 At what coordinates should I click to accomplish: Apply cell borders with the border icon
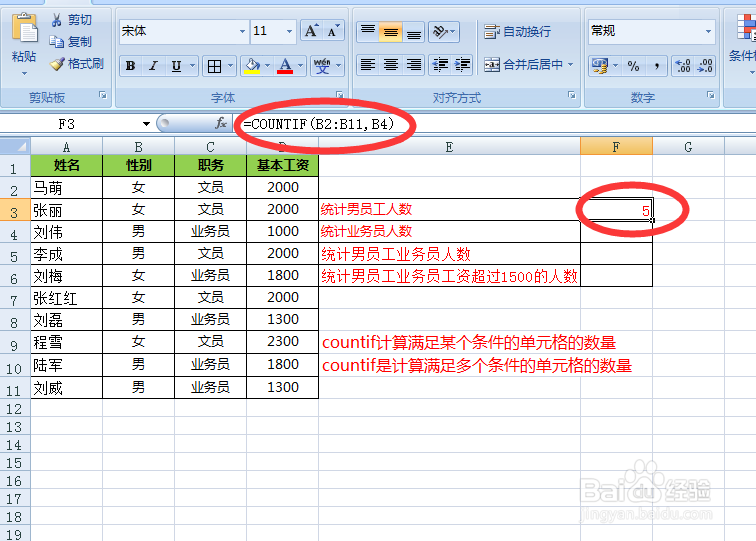(214, 66)
